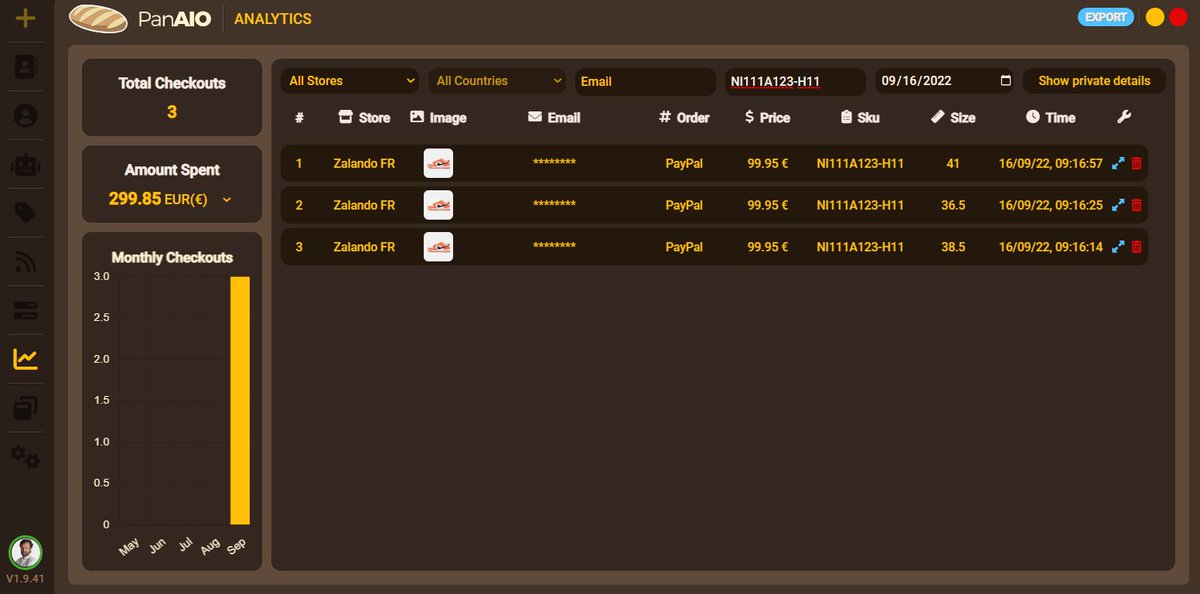Image resolution: width=1200 pixels, height=594 pixels.
Task: Expand the EUR currency selector
Action: point(227,199)
